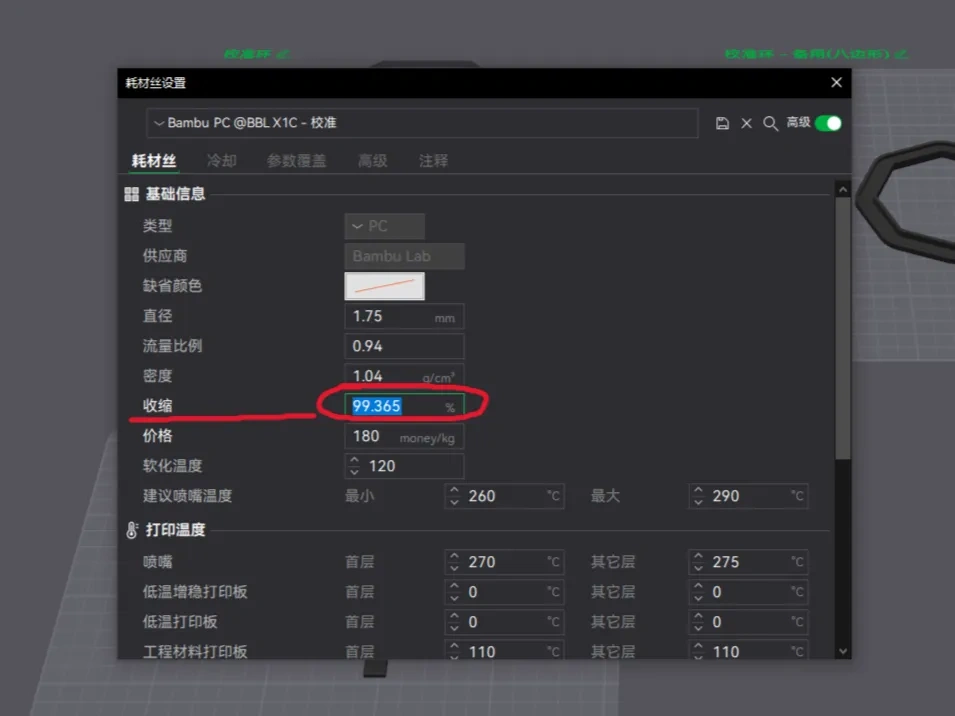Open the settings search magnifier icon
Screen dimensions: 955x716
click(x=770, y=123)
